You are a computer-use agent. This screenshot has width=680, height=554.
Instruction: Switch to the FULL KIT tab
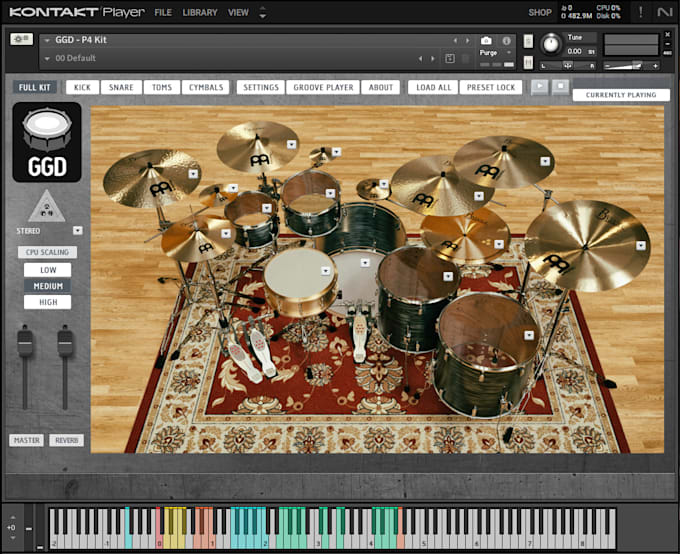tap(35, 87)
